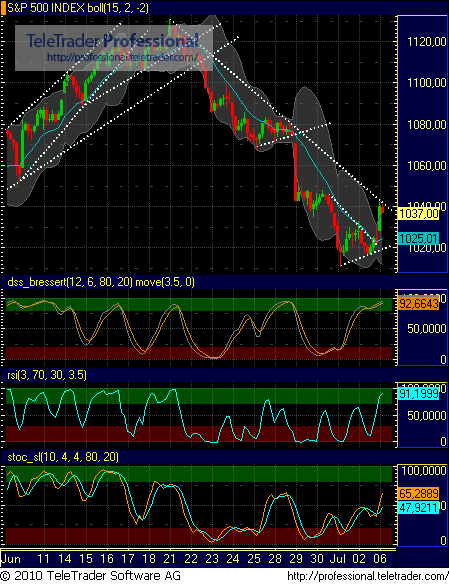Click the 1060,00 price axis label
Image resolution: width=449 pixels, height=585 pixels.
point(427,165)
